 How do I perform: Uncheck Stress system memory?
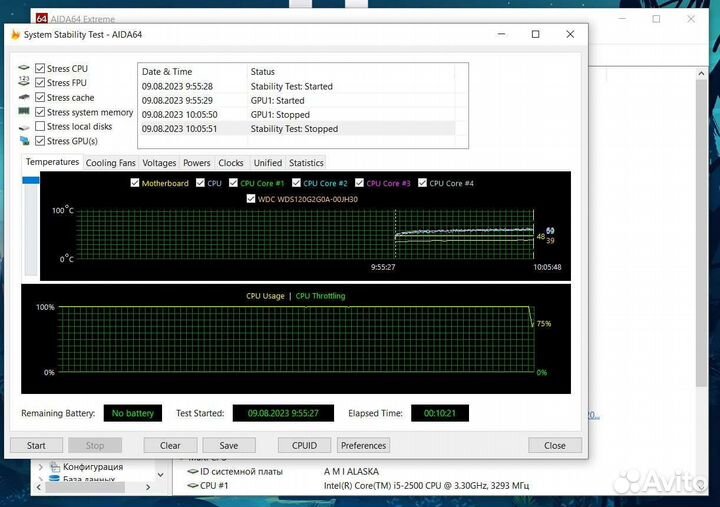pyautogui.click(x=40, y=112)
